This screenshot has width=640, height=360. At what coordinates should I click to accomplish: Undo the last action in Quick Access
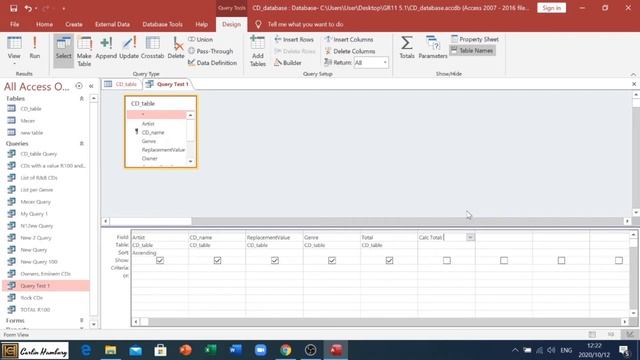click(x=28, y=8)
